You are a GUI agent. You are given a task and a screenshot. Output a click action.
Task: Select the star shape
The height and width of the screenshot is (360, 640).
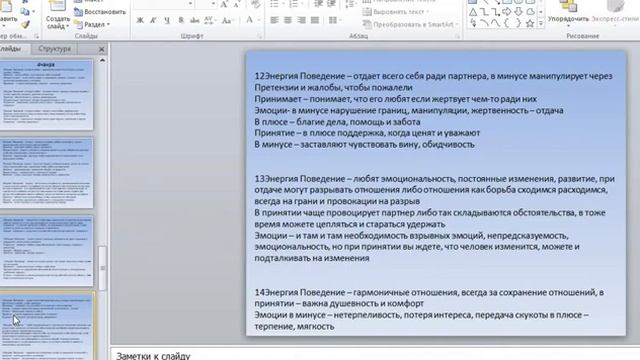coord(530,24)
